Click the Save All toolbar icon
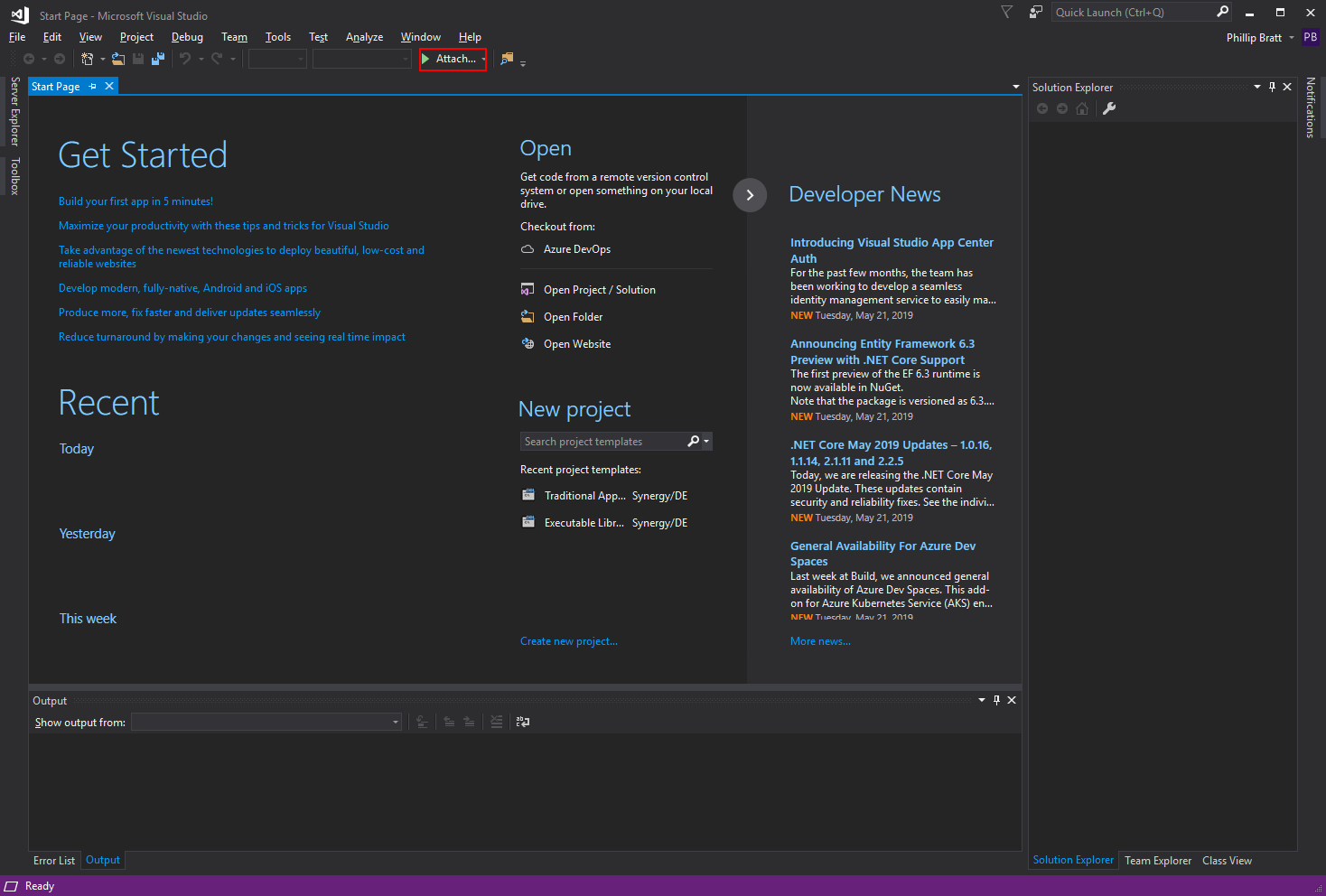The width and height of the screenshot is (1326, 896). point(158,59)
